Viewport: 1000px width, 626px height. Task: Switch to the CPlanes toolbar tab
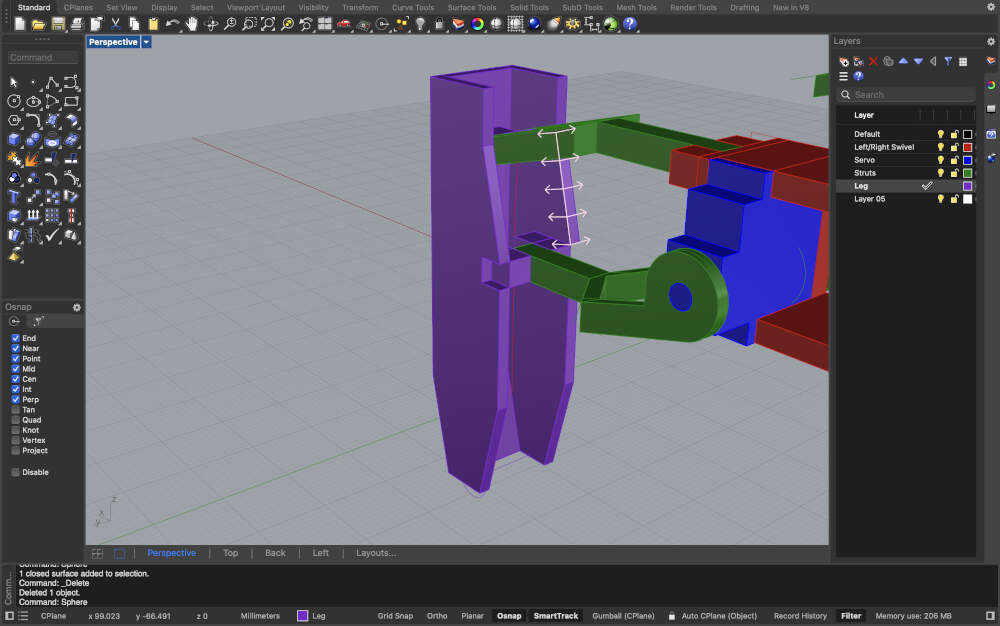pos(78,8)
